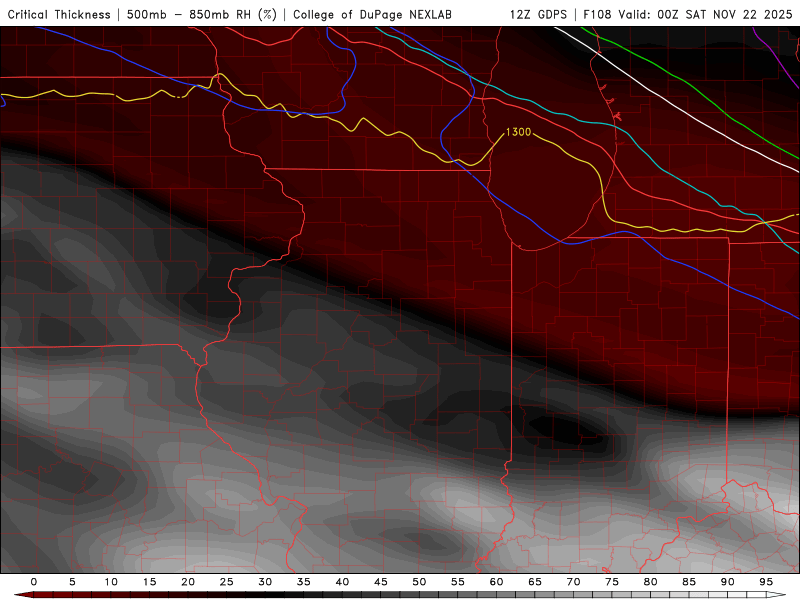800x600 pixels.
Task: Click colorbar tick label "75"
Action: coord(612,582)
